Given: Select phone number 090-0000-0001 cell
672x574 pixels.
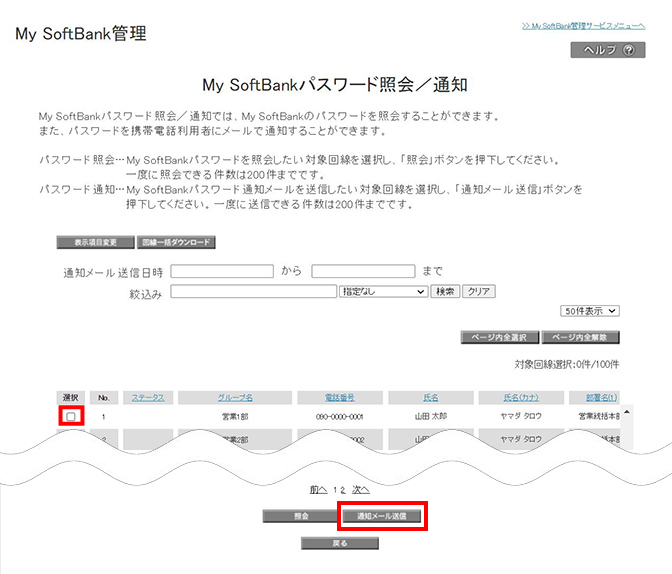Looking at the screenshot, I should (x=339, y=416).
